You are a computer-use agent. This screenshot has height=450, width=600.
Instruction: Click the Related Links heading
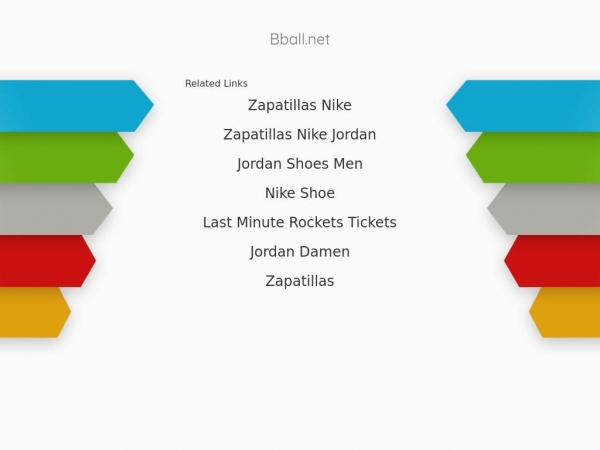click(216, 83)
